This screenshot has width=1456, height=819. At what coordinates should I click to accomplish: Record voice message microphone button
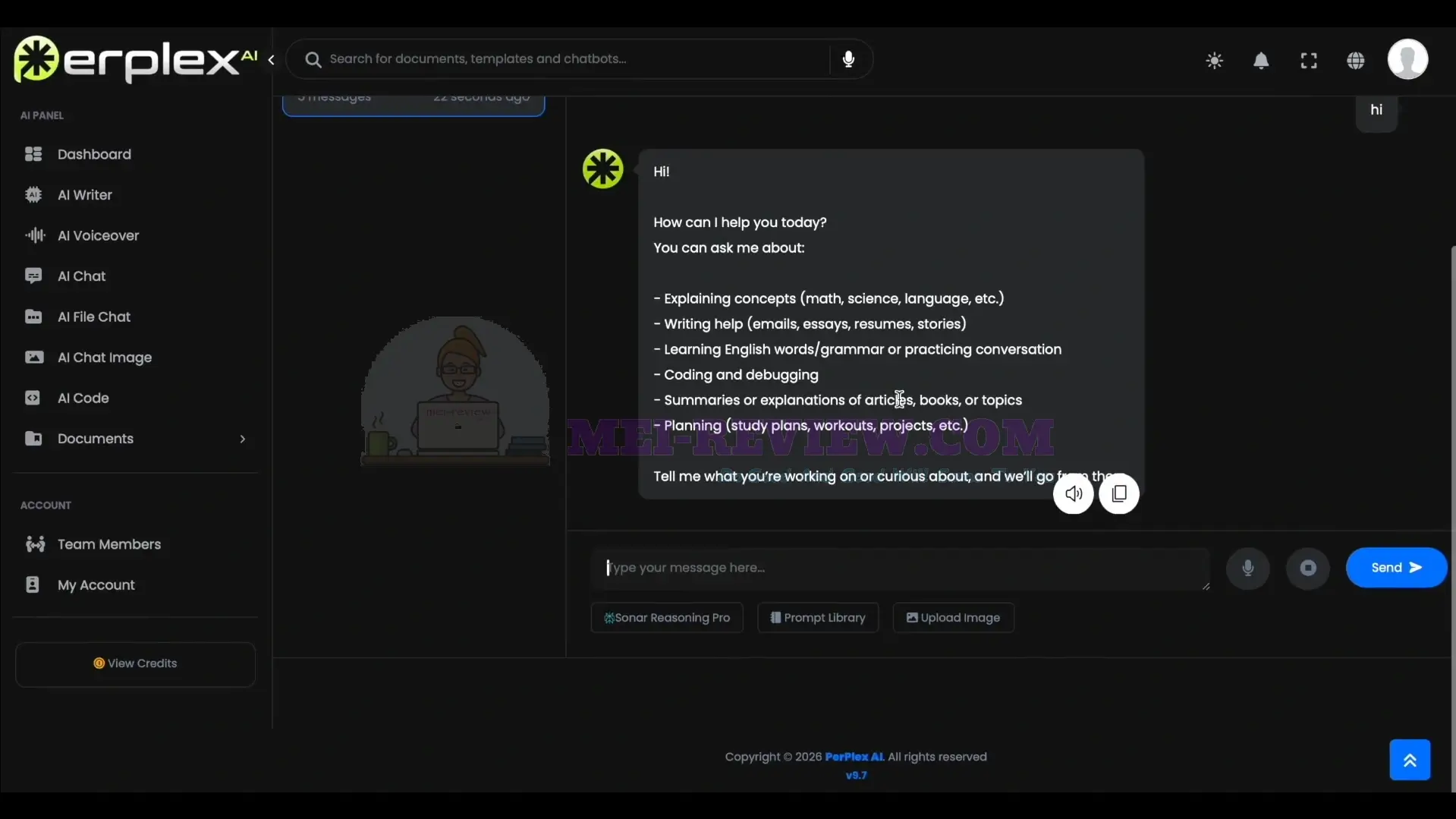[1247, 569]
